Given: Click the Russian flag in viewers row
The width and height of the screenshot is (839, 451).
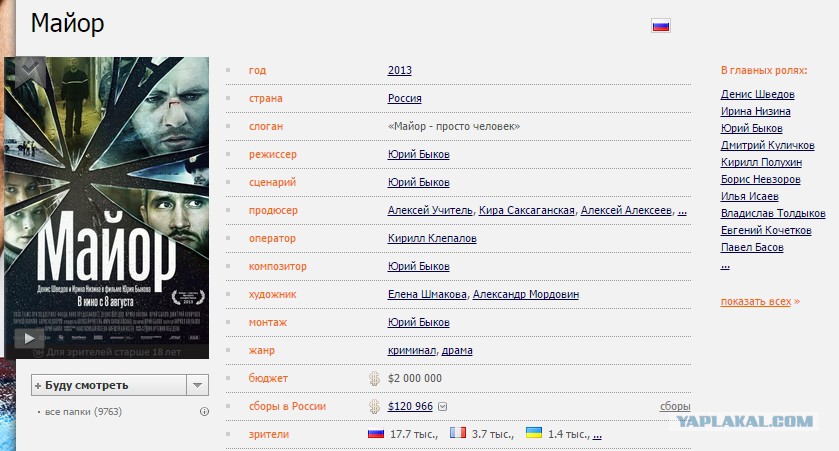Looking at the screenshot, I should (376, 433).
